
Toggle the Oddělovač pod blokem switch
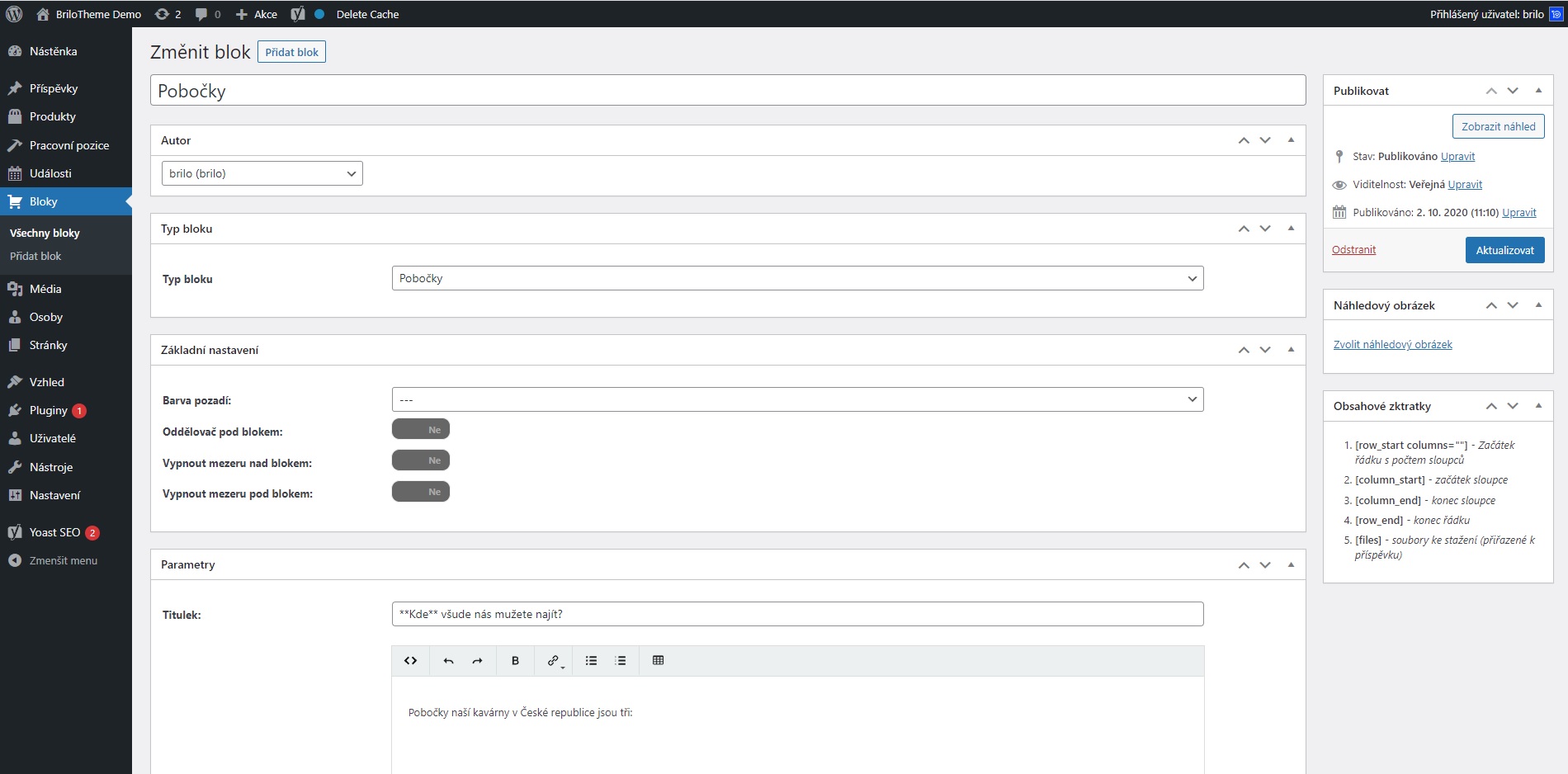coord(420,430)
